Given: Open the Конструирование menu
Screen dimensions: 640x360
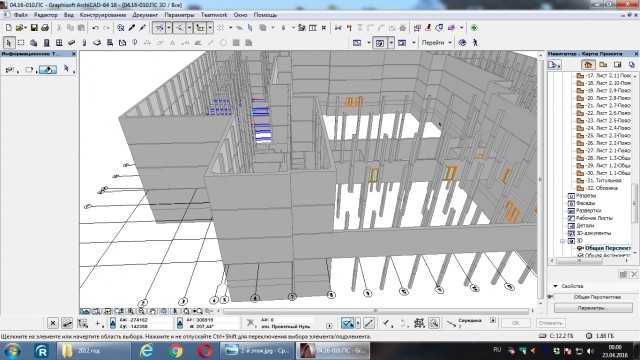Looking at the screenshot, I should tap(103, 15).
